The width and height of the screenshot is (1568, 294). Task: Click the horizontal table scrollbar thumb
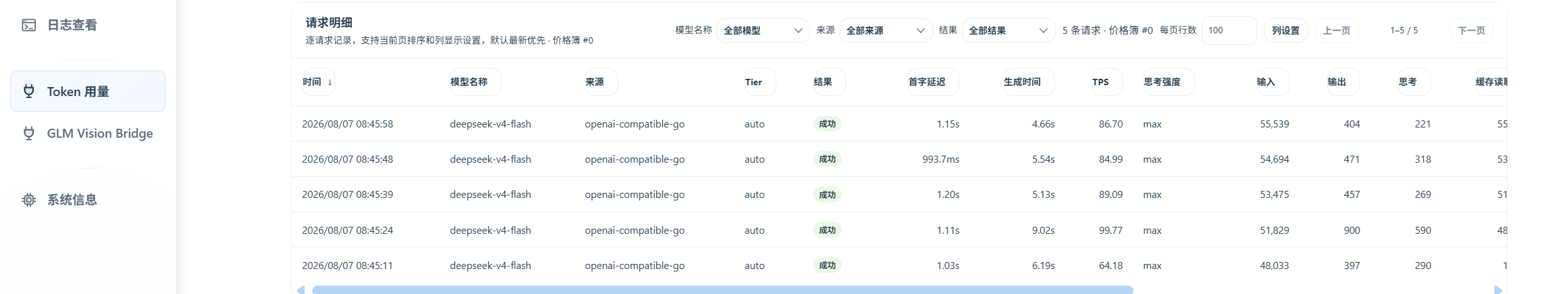click(723, 290)
